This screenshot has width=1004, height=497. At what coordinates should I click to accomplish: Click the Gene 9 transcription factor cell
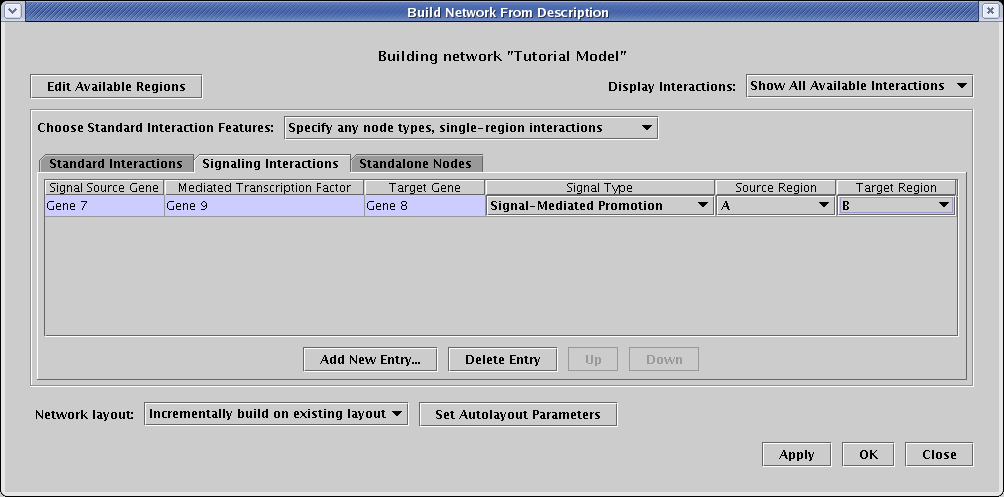[x=264, y=206]
